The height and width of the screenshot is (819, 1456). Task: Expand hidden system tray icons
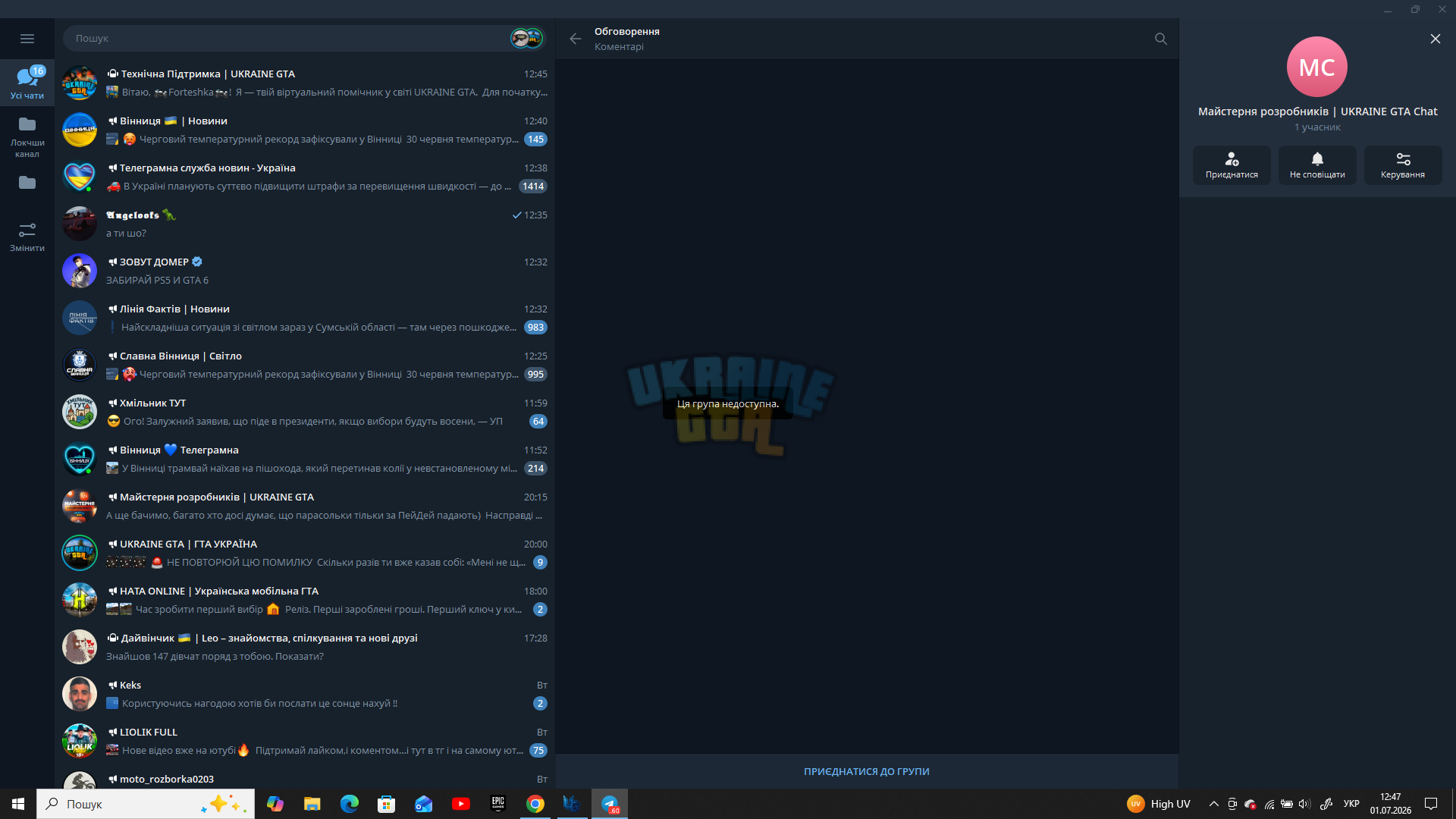tap(1214, 804)
